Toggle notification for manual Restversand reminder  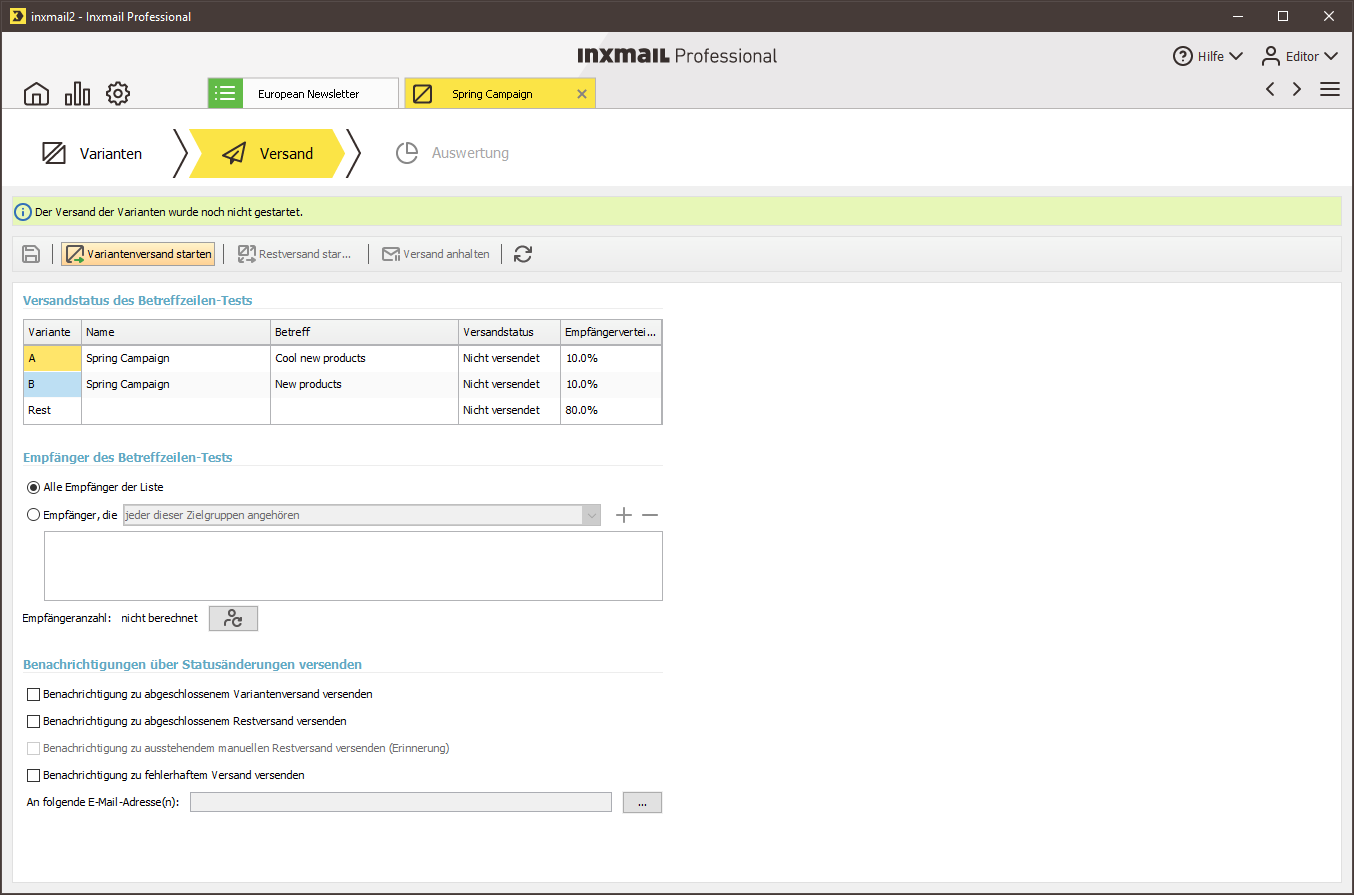pyautogui.click(x=34, y=748)
